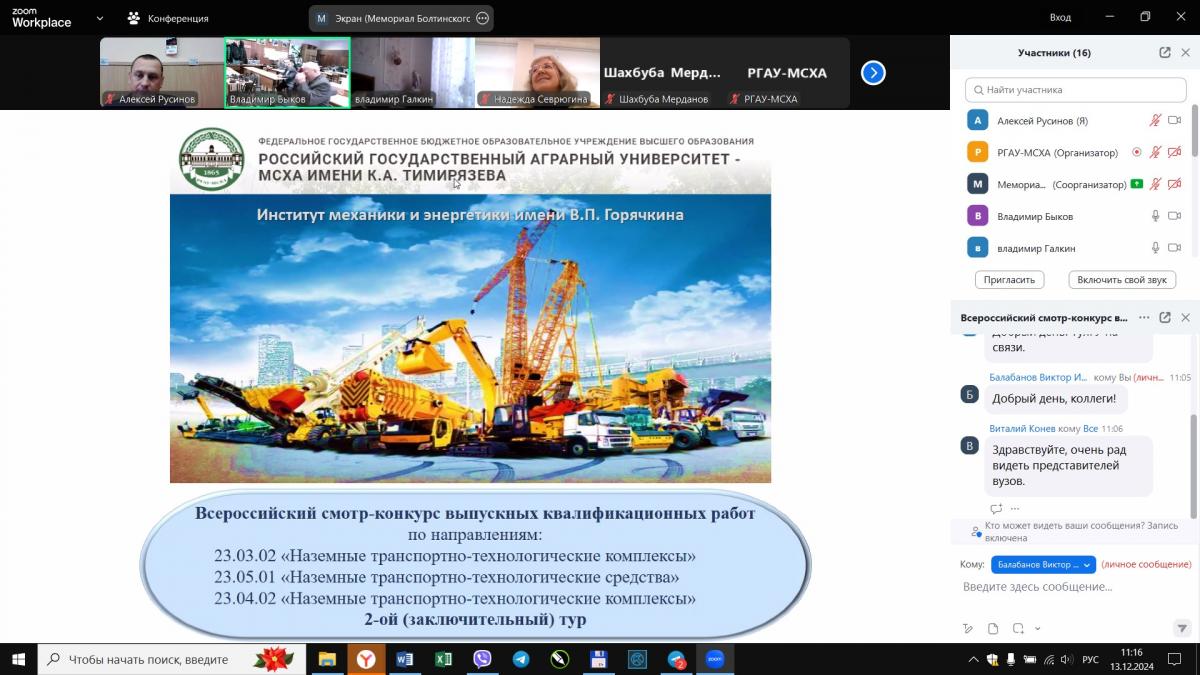This screenshot has height=675, width=1200.
Task: Click disabled camera icon of Мемориа... (Соорганизатор)
Action: (1175, 184)
